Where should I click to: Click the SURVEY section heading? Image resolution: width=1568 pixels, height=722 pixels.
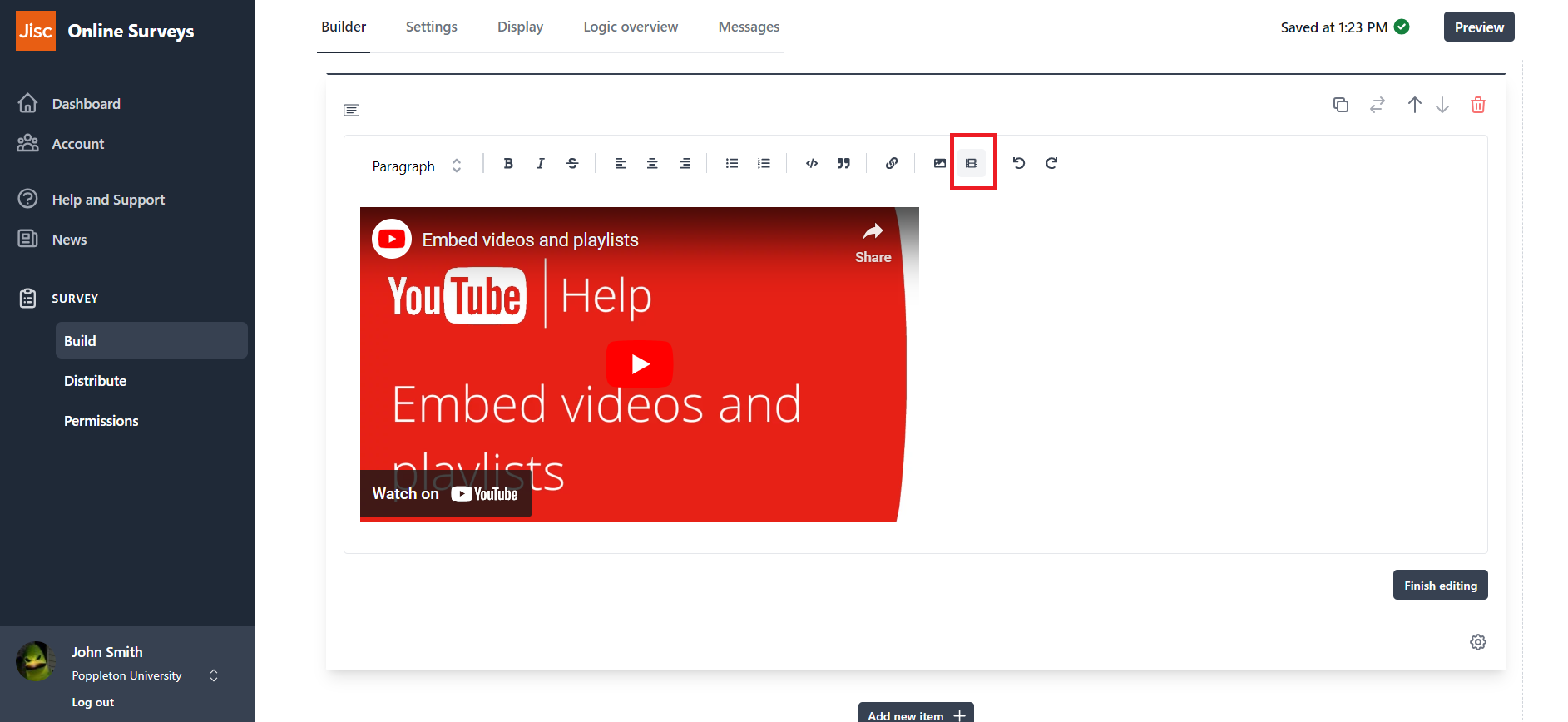[75, 299]
